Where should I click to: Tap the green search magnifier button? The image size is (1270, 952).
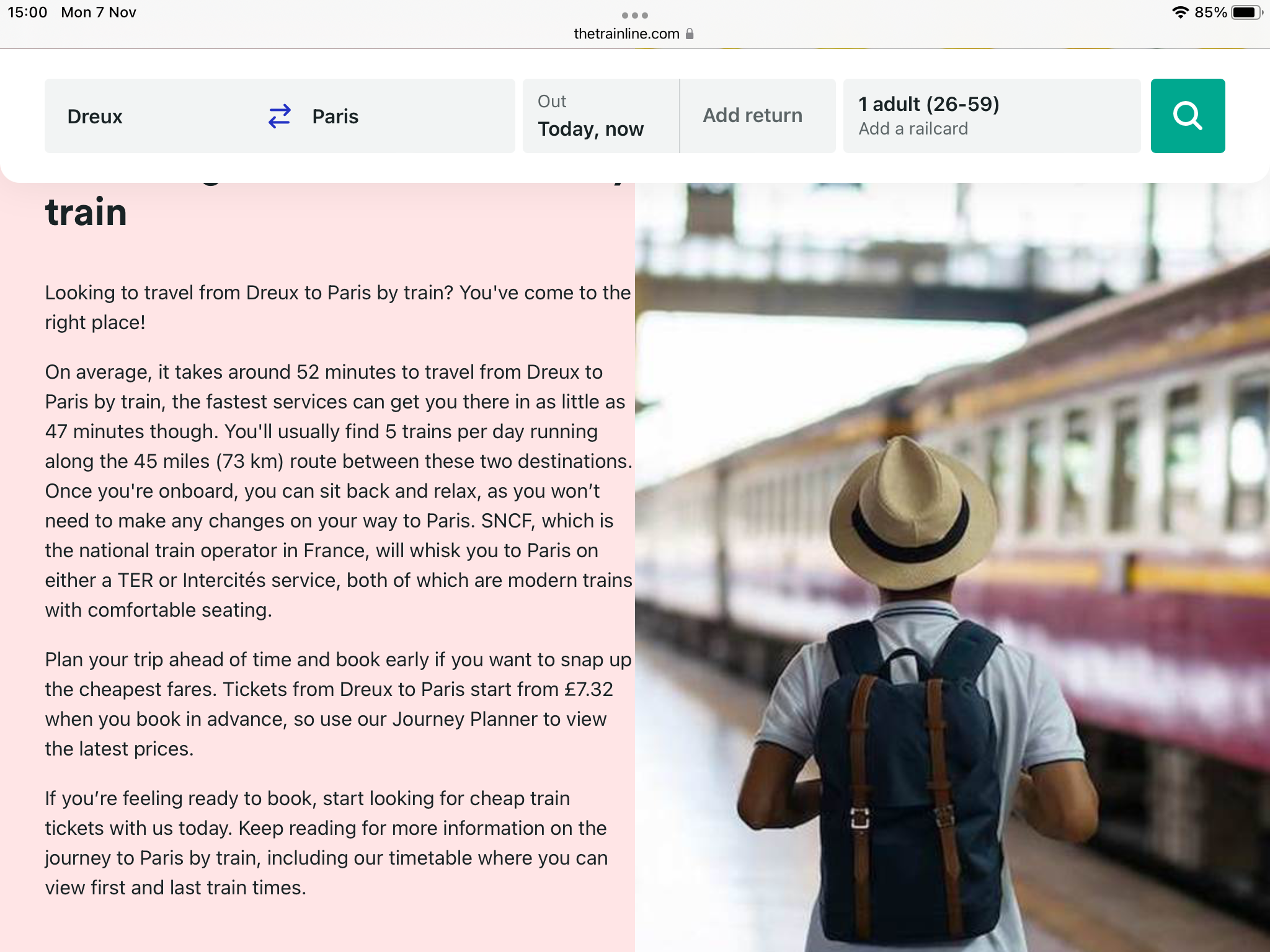1188,116
